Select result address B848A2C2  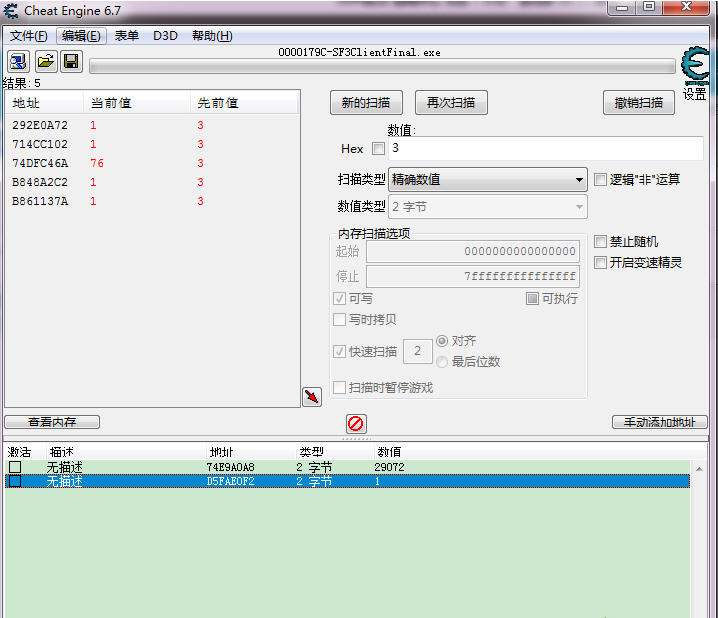click(x=40, y=182)
